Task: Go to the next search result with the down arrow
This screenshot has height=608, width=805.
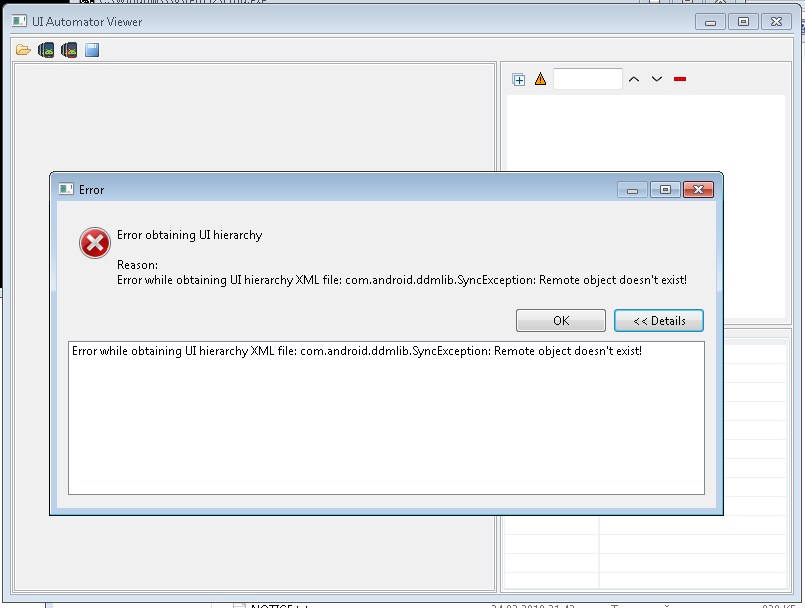Action: [657, 79]
